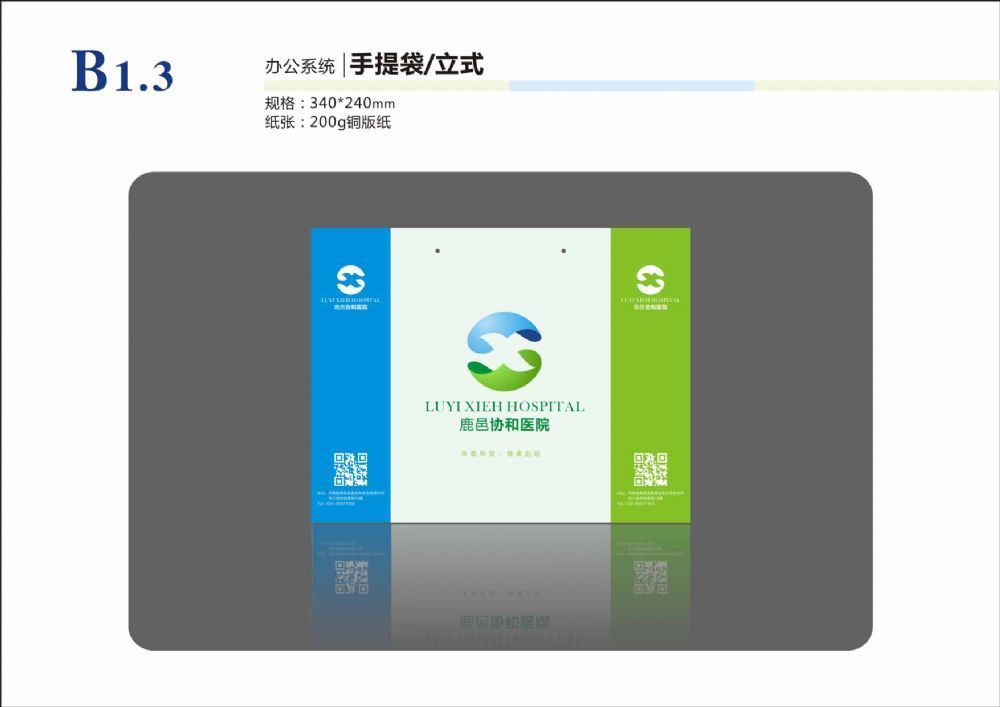
Task: Click the white logo on green panel
Action: 650,280
